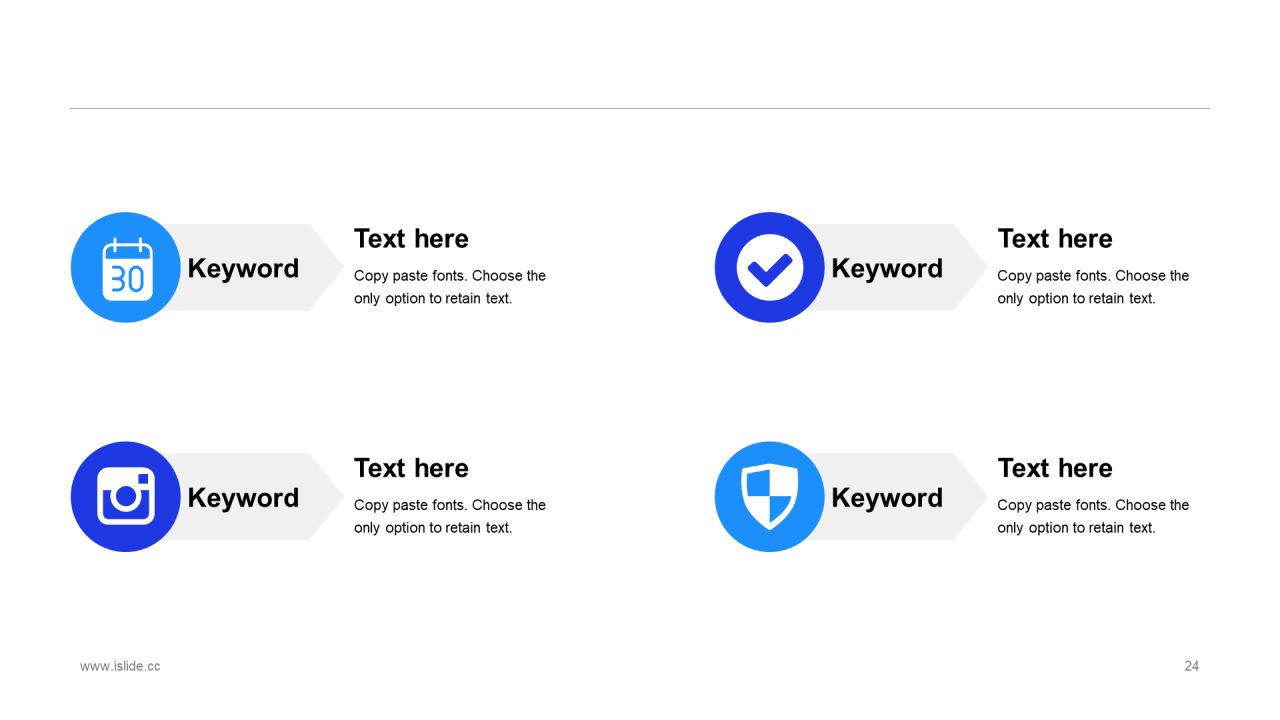The height and width of the screenshot is (720, 1280).
Task: Open the www.islide.cc footer link
Action: point(120,666)
